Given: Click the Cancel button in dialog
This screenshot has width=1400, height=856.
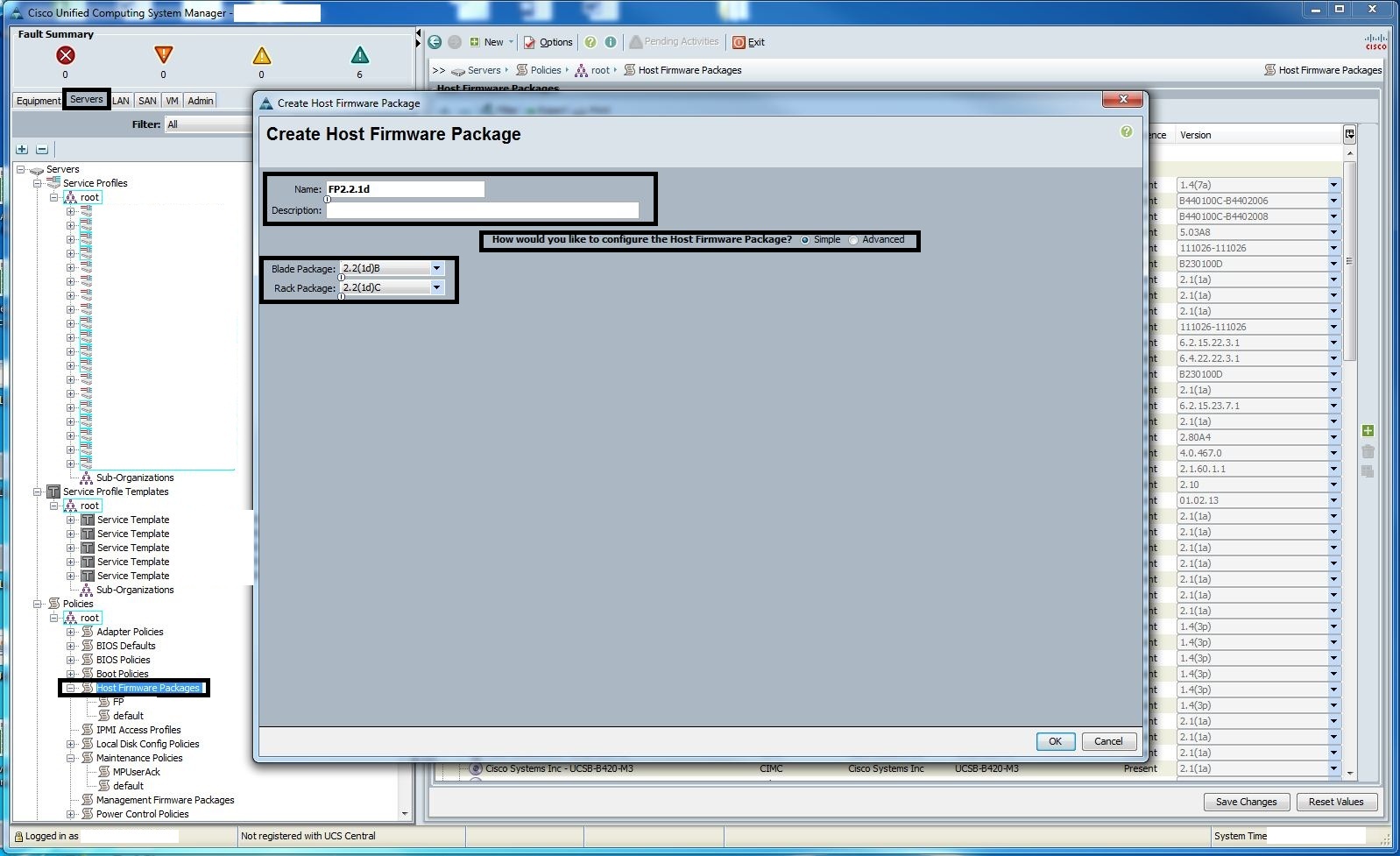Looking at the screenshot, I should pos(1108,741).
